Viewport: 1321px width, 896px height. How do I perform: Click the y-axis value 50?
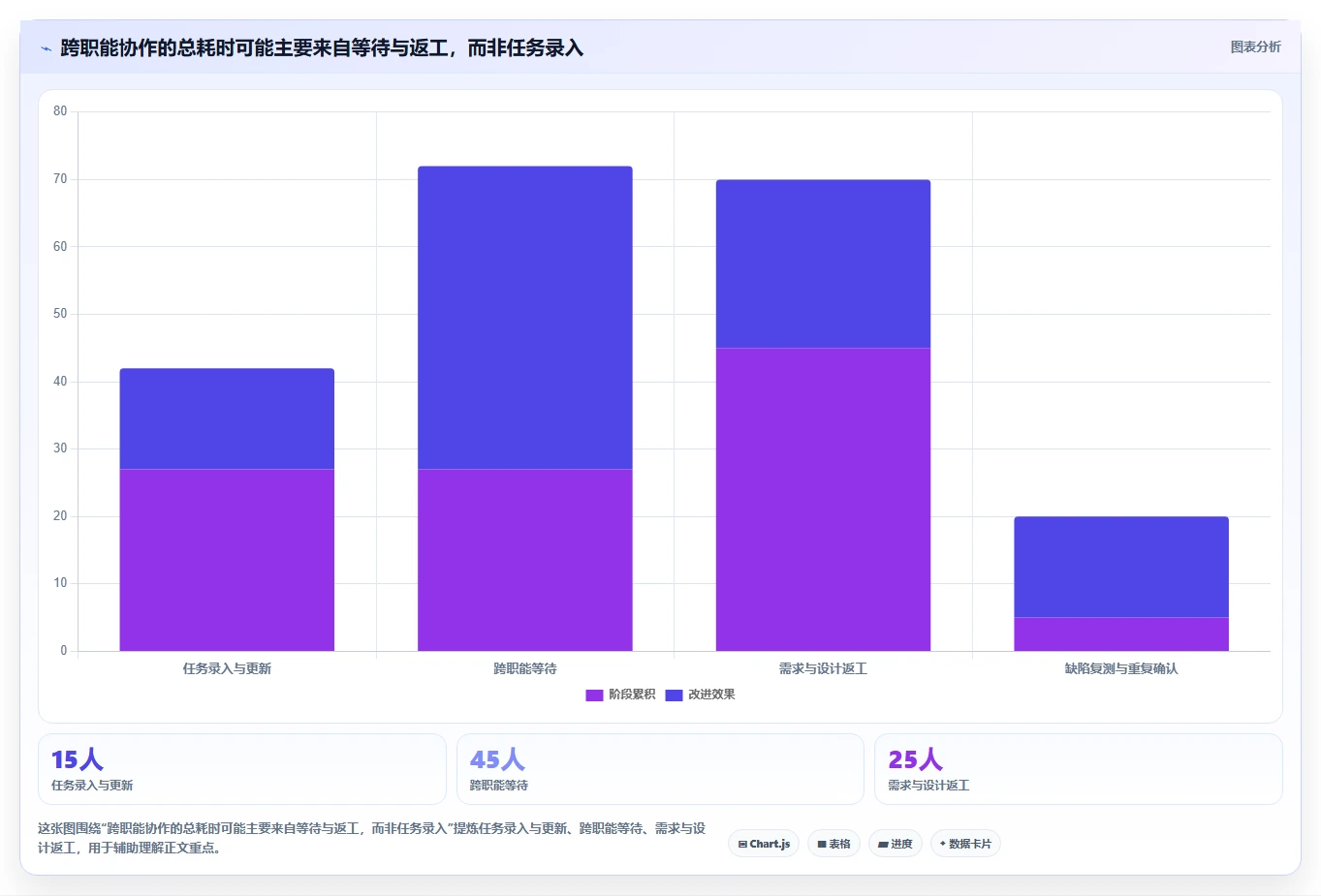pos(60,314)
